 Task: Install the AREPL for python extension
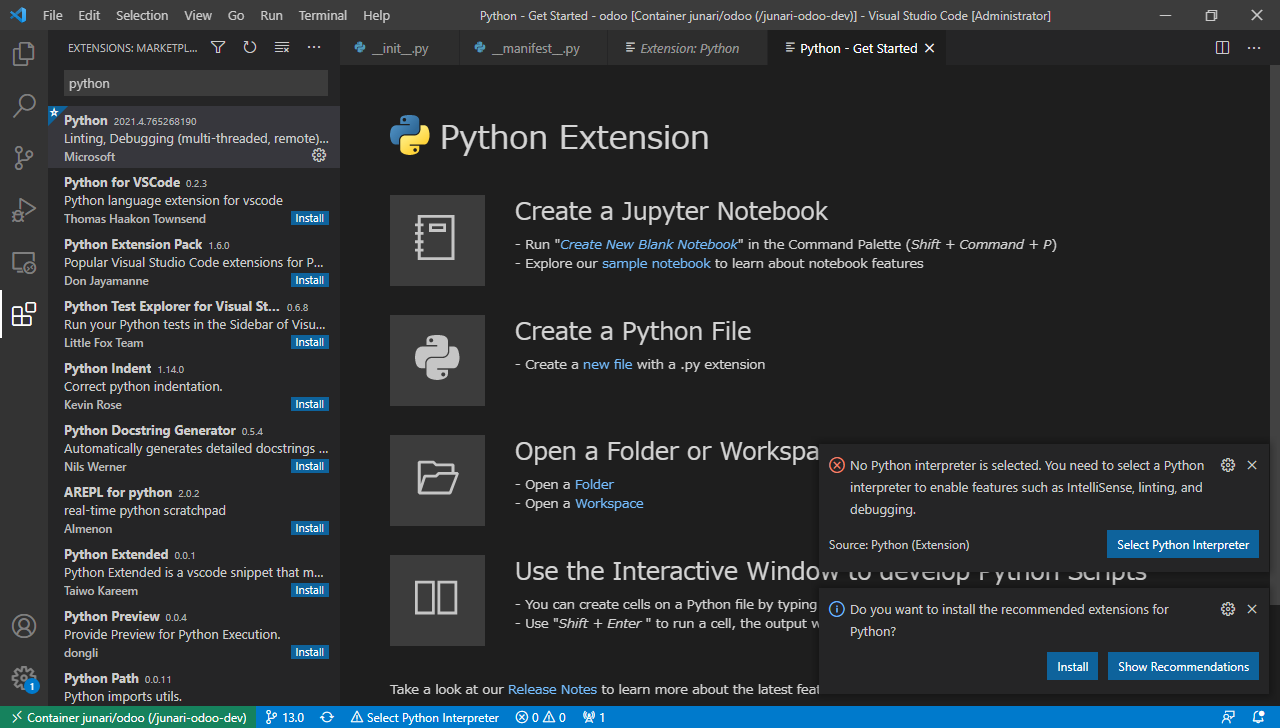click(x=310, y=528)
